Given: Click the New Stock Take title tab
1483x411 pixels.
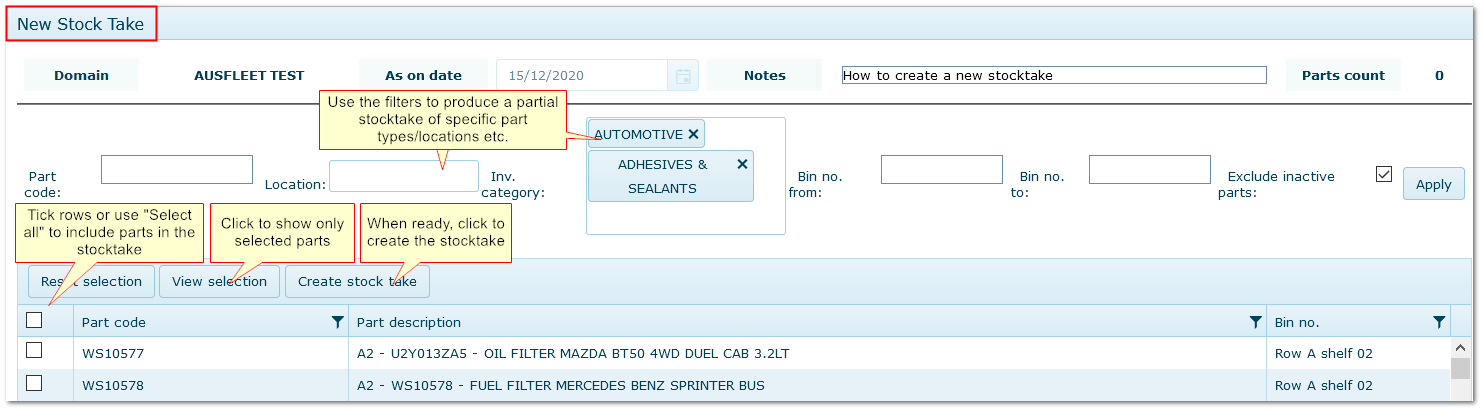Looking at the screenshot, I should [81, 24].
